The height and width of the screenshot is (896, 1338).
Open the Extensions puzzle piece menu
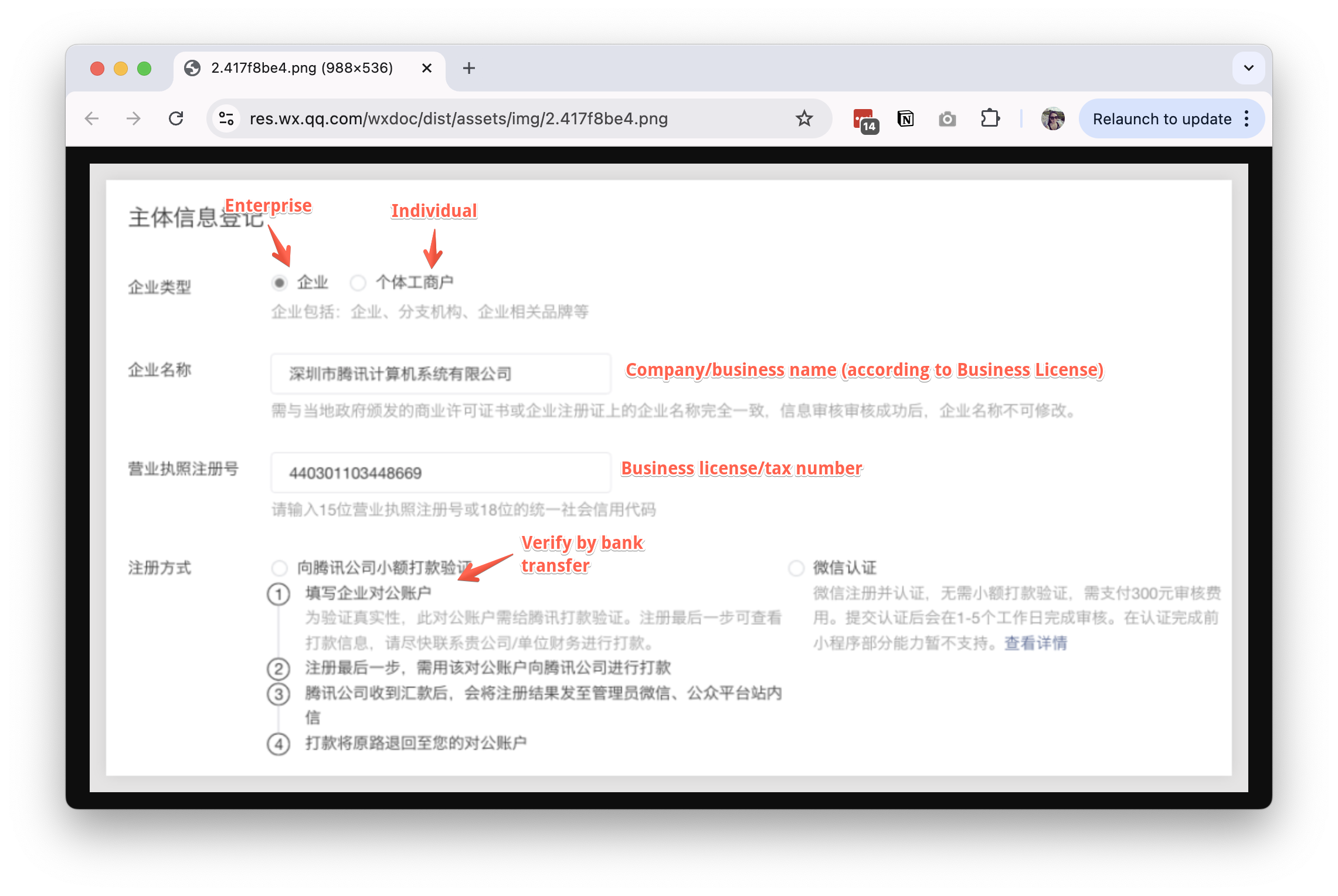[990, 118]
